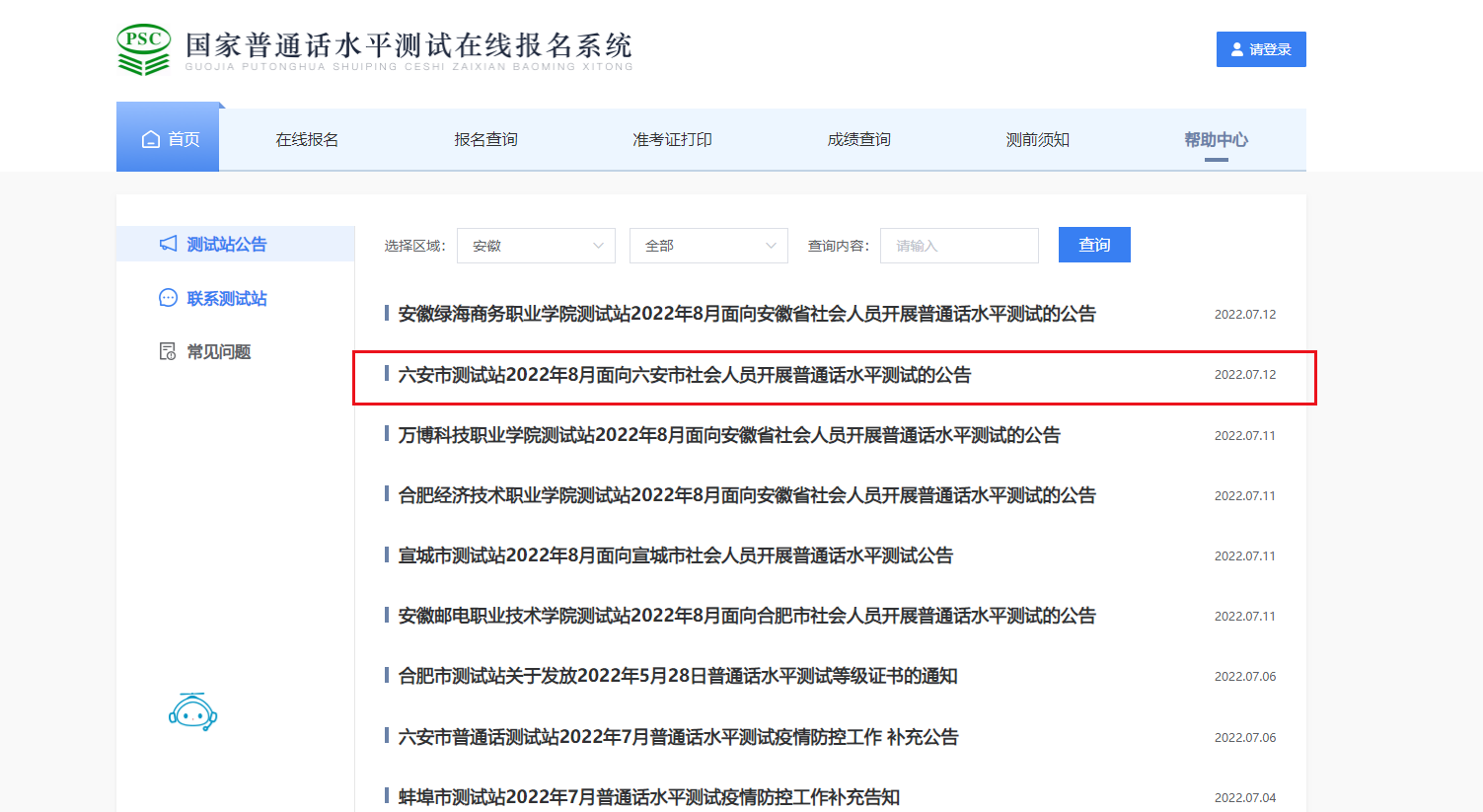
Task: Click date 2022.07.06 of 合肥市测试站 row
Action: [x=1245, y=676]
